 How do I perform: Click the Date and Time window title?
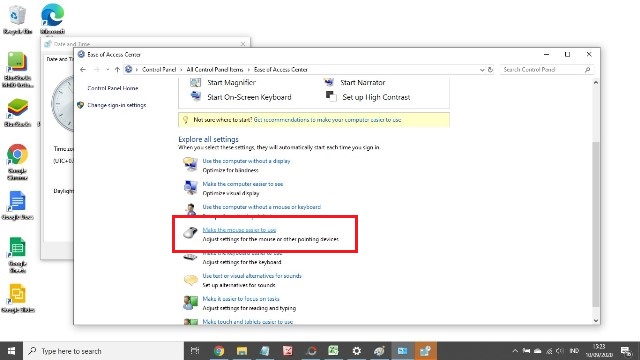coord(72,44)
